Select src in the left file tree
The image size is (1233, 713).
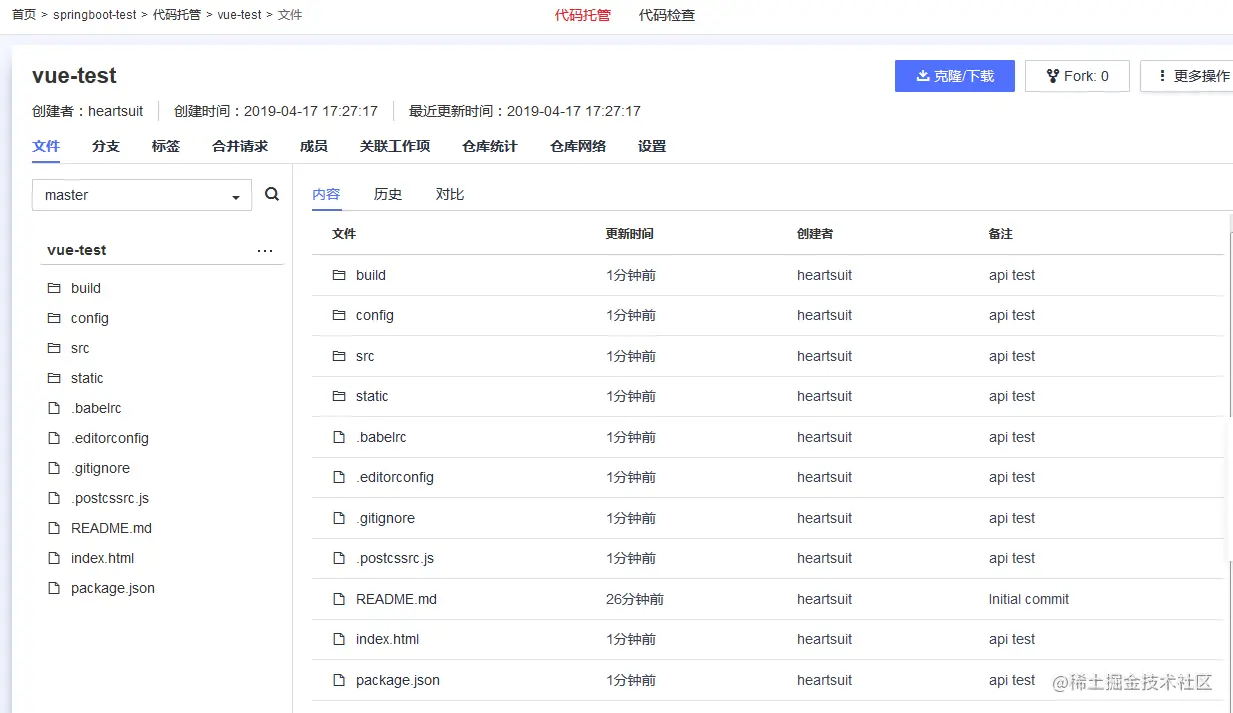(80, 348)
